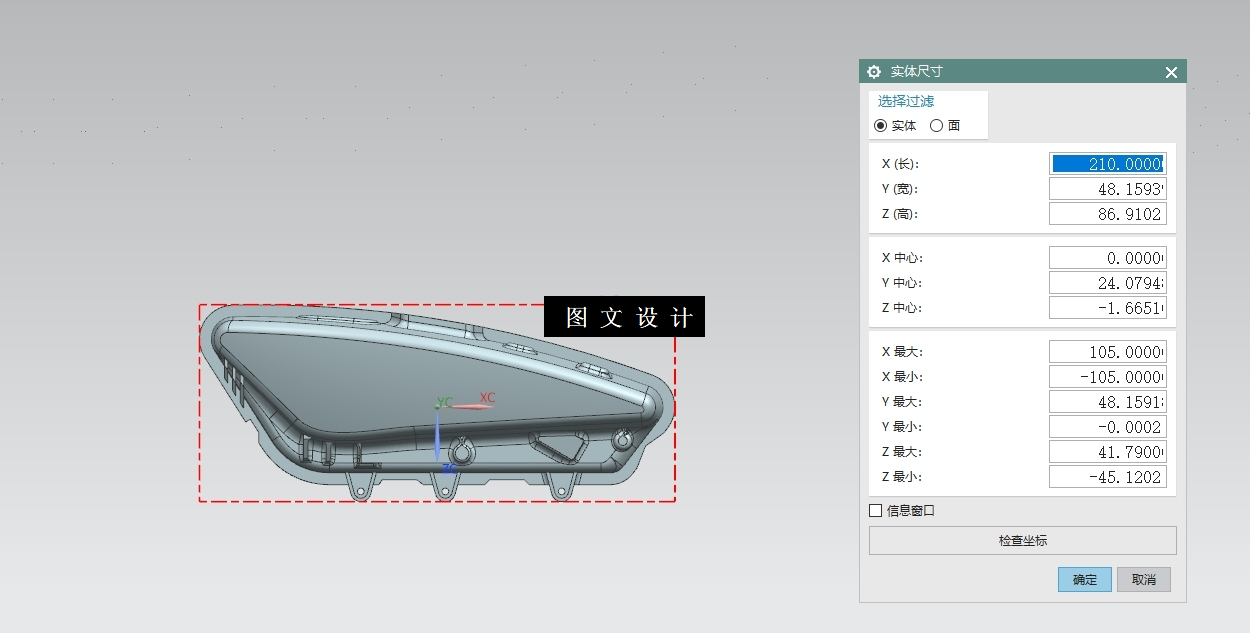Screen dimensions: 1250x633
Task: Click the Y 中心 value field
Action: [x=1107, y=283]
